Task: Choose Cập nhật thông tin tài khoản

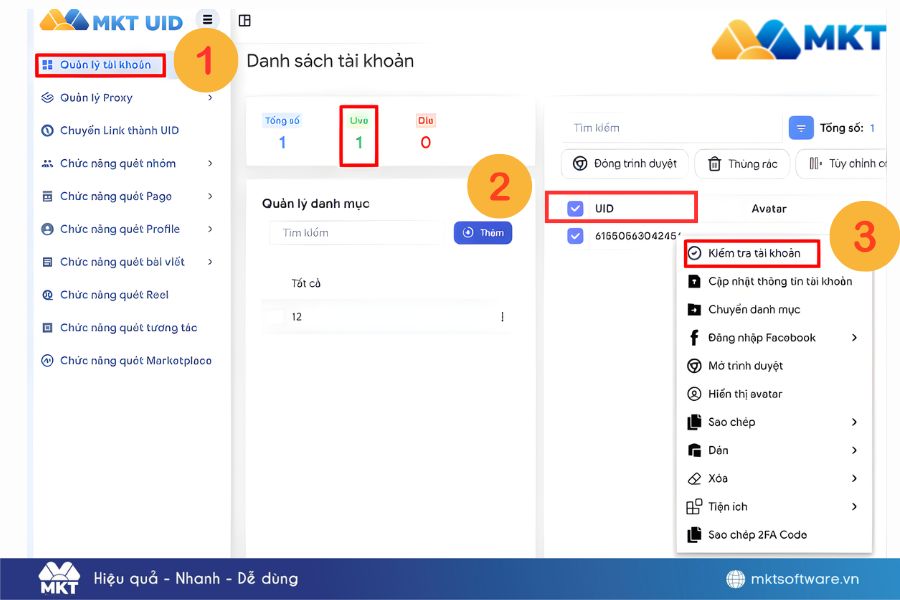Action: [x=779, y=282]
